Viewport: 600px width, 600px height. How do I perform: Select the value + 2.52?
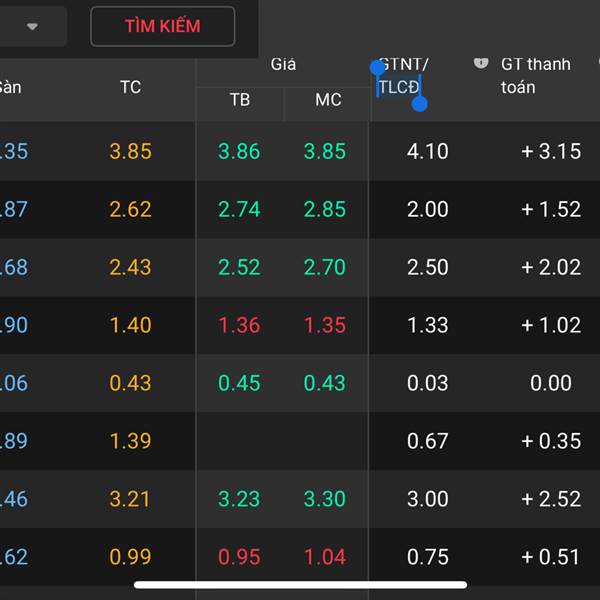click(551, 499)
